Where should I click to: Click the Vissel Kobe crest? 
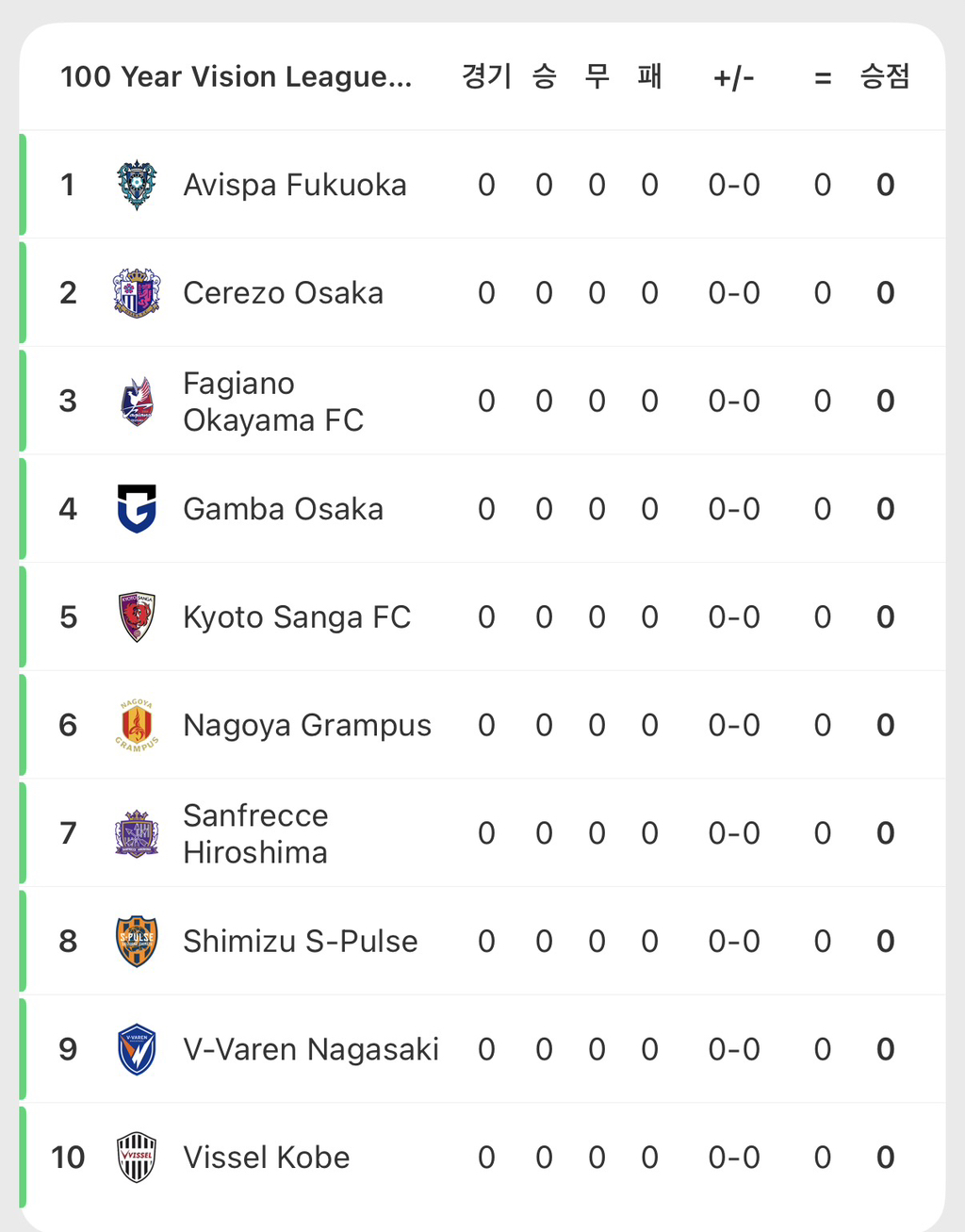coord(137,1158)
